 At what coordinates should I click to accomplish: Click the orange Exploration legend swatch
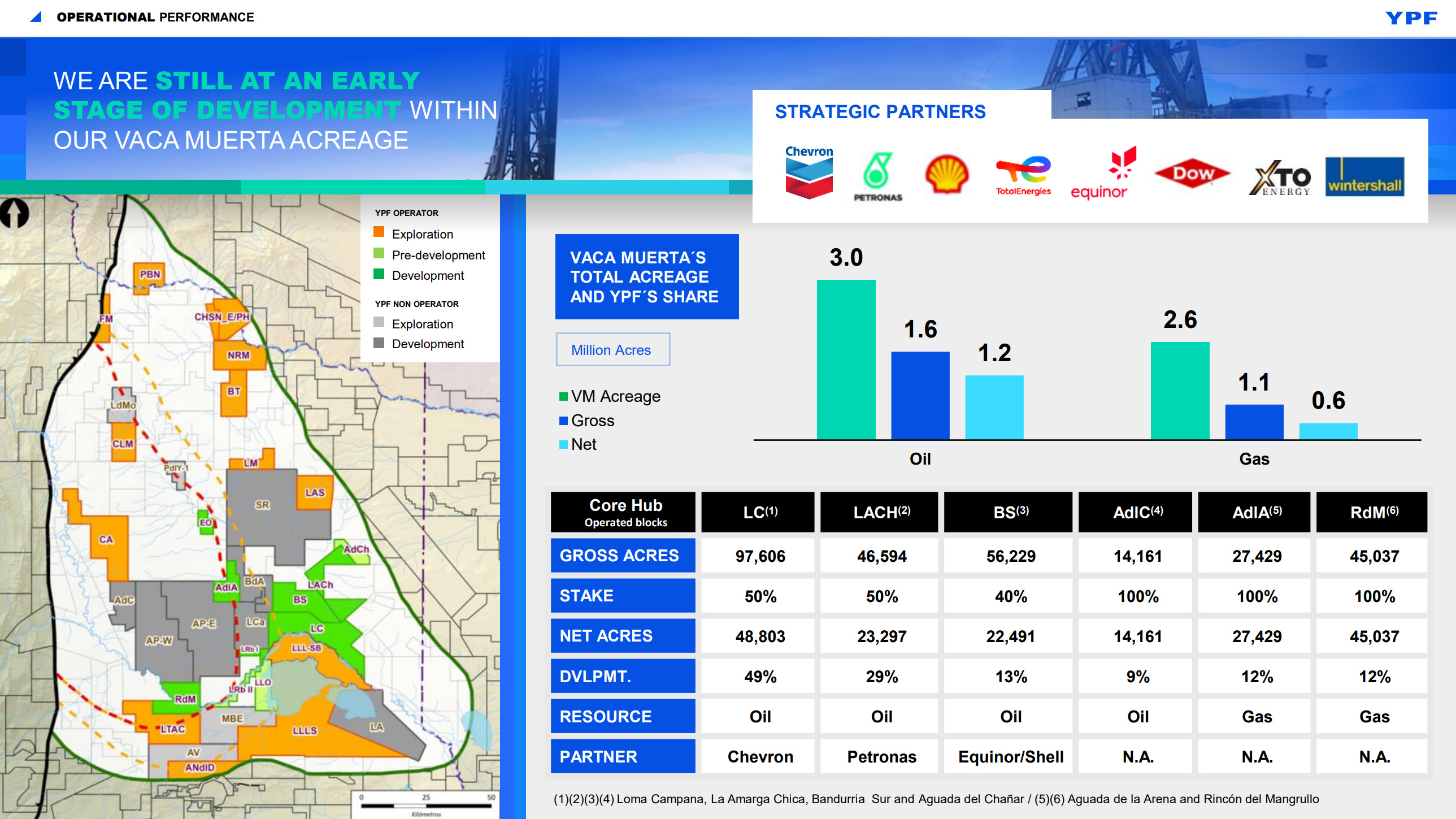coord(379,232)
